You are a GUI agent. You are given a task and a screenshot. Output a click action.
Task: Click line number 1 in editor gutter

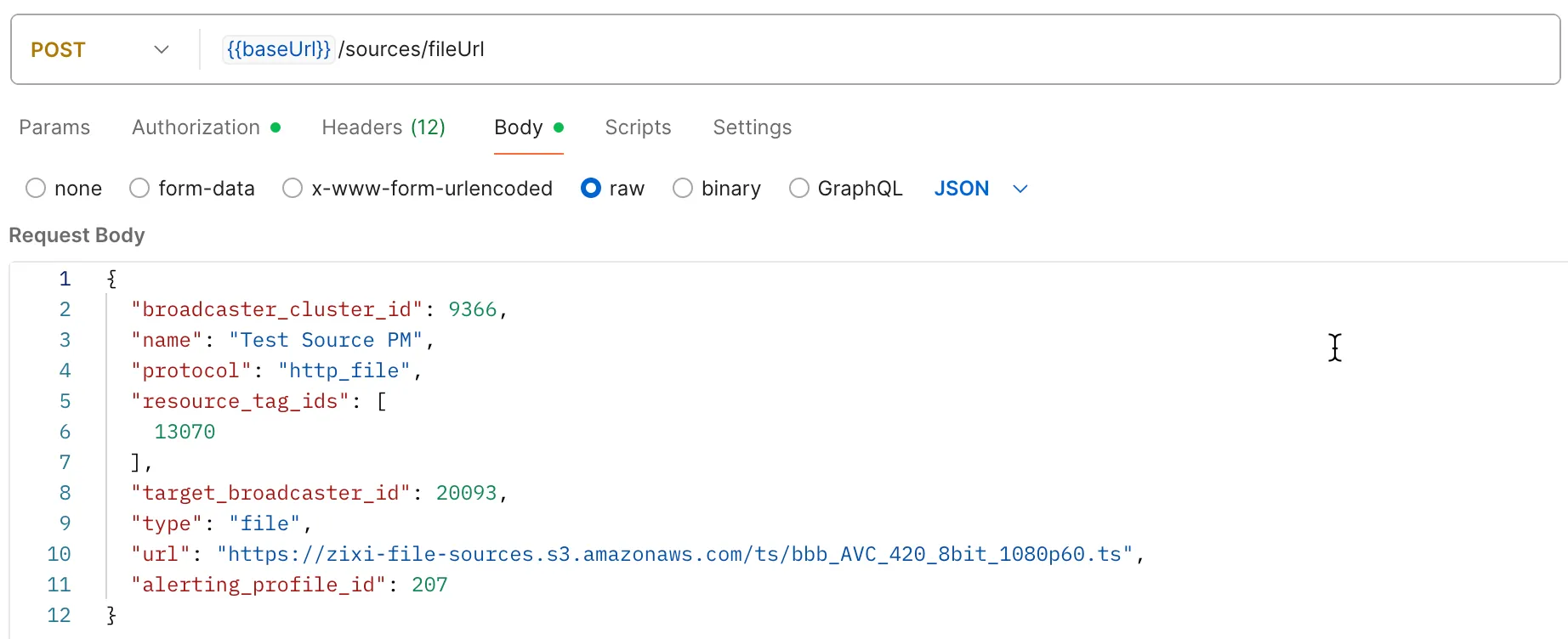[x=65, y=279]
